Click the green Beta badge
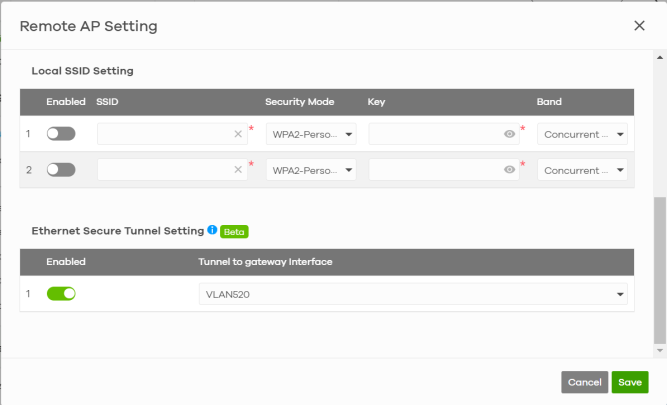Screen dimensions: 667x405 coord(234,231)
